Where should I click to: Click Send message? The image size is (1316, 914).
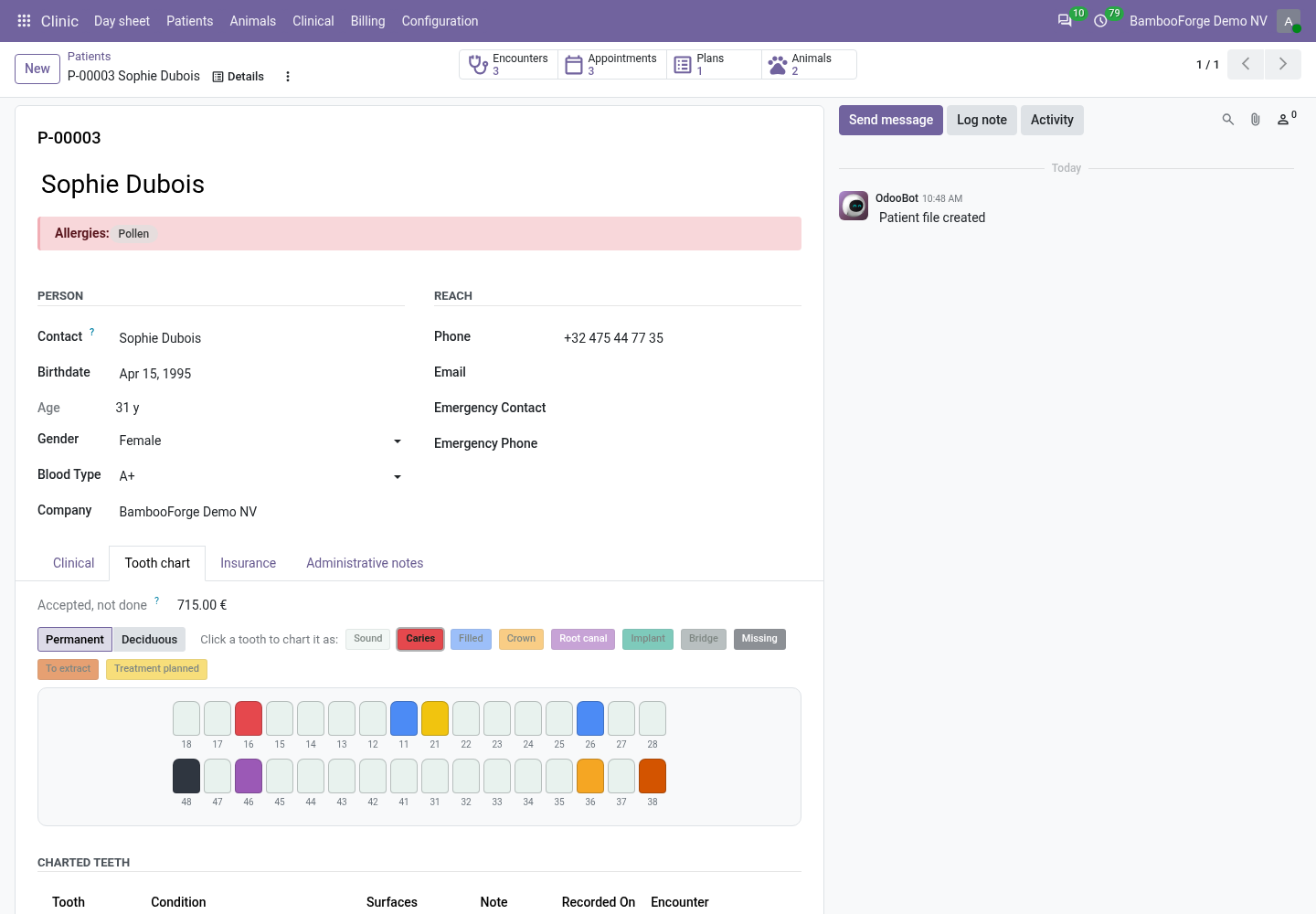(x=891, y=120)
